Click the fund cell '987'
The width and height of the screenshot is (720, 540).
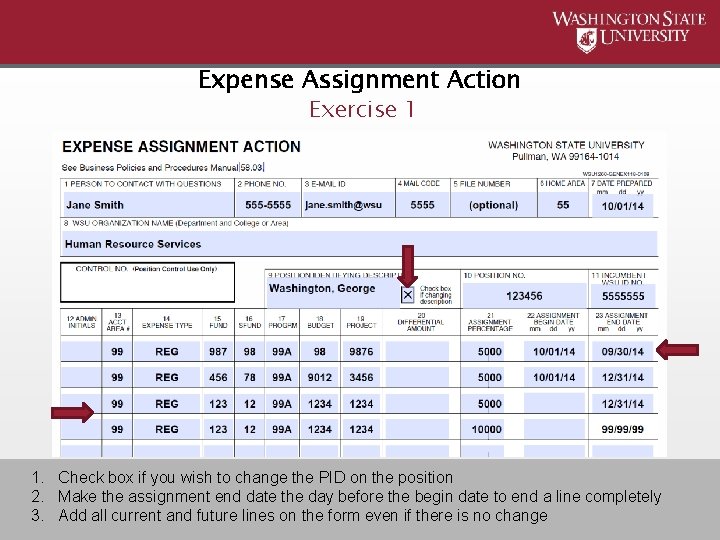[x=218, y=351]
